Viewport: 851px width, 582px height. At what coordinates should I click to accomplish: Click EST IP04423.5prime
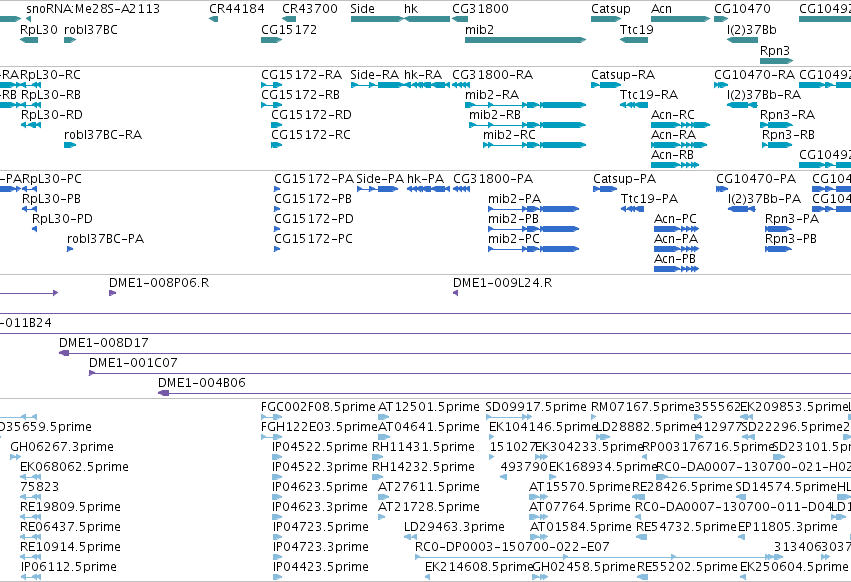pyautogui.click(x=320, y=567)
